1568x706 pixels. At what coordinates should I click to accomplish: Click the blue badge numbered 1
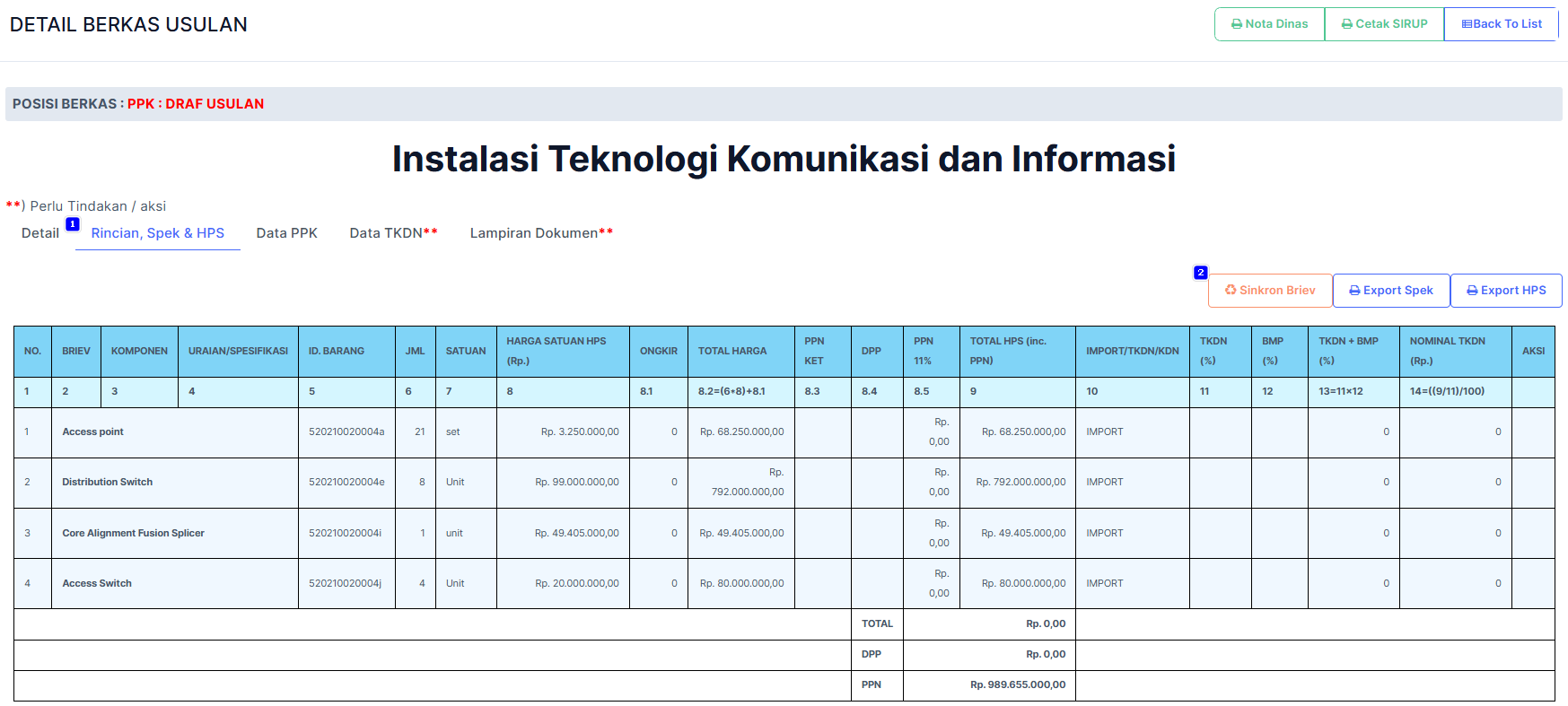click(73, 223)
